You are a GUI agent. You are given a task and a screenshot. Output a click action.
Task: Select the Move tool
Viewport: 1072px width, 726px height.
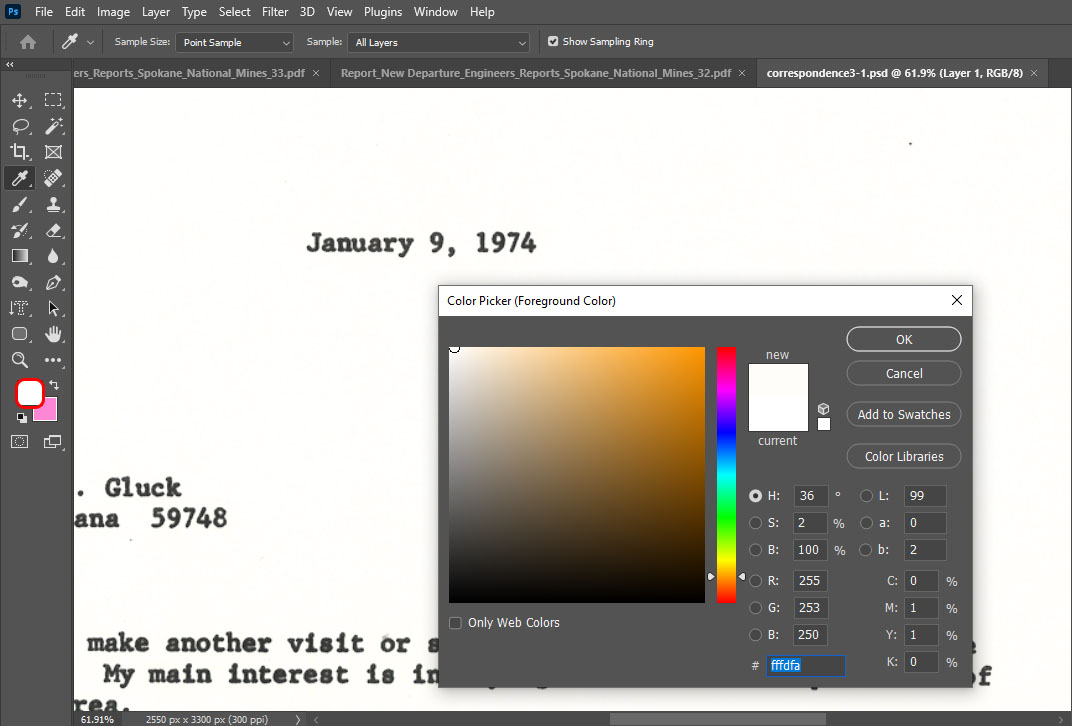tap(19, 100)
